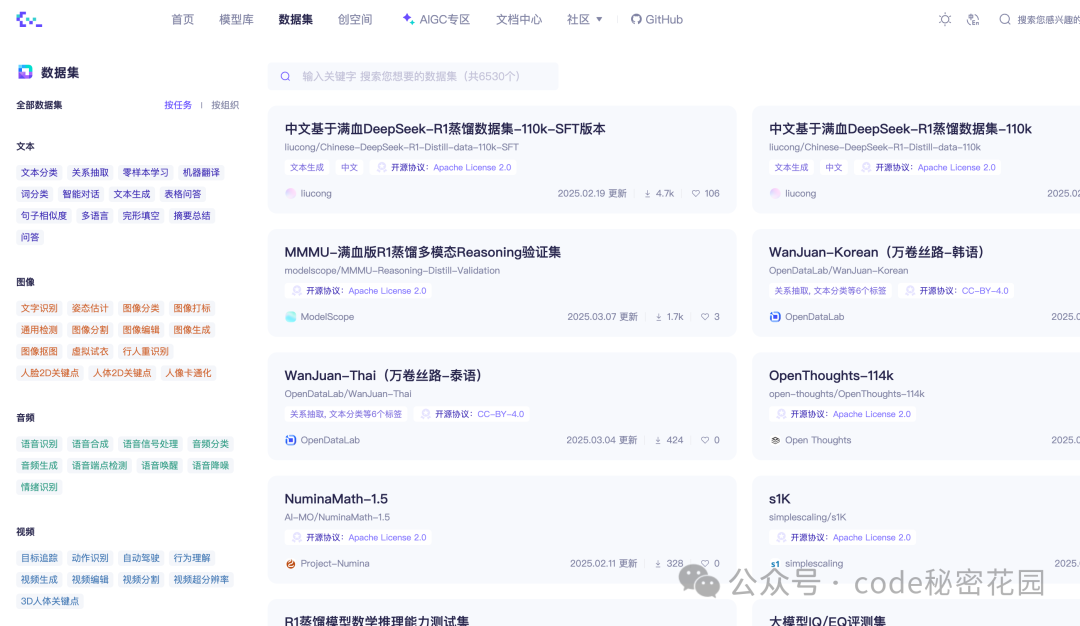Select the 智能对话 tag
Viewport: 1080px width, 626px height.
coord(81,194)
